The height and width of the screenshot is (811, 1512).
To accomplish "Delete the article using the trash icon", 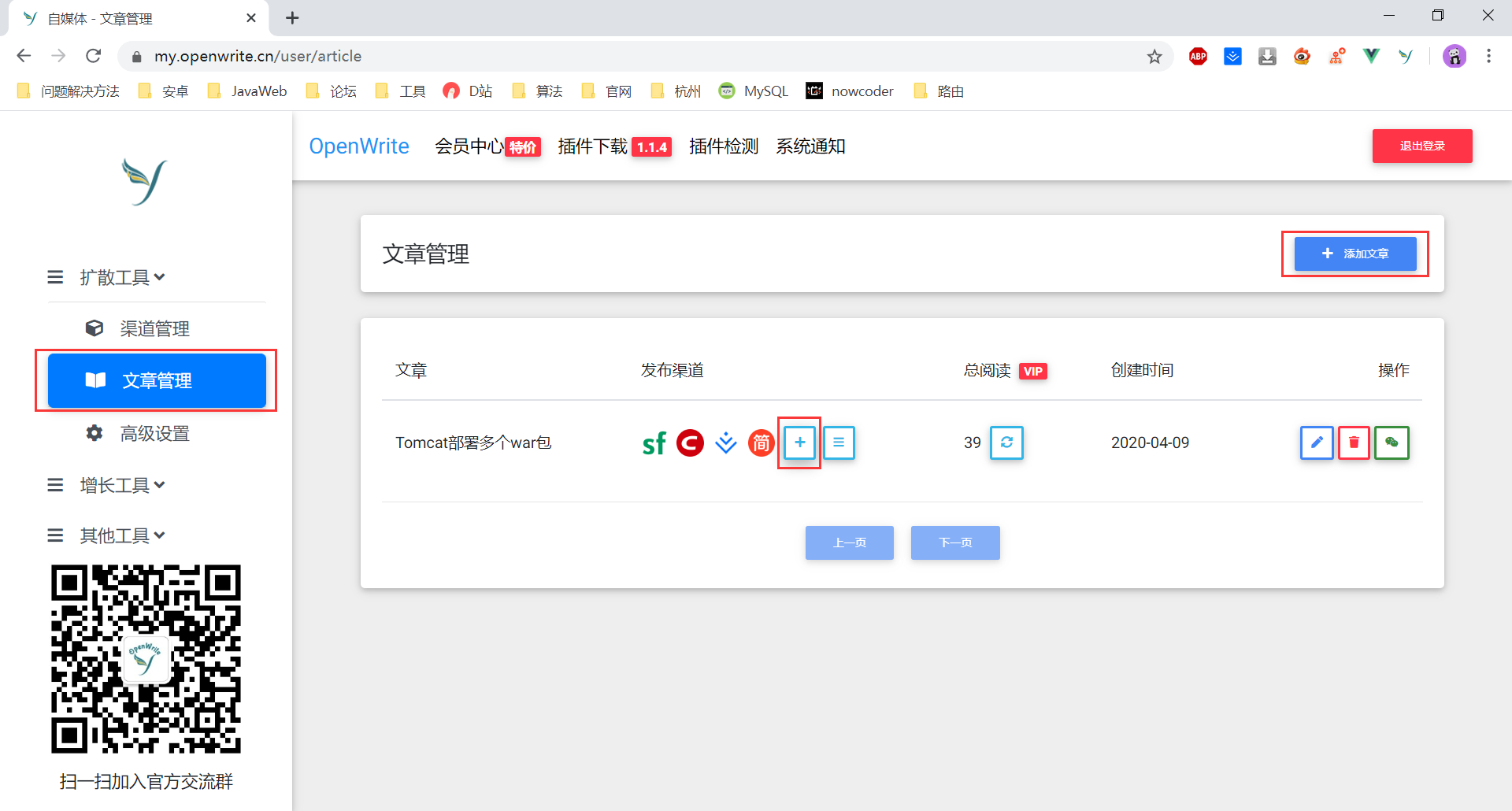I will (1354, 443).
